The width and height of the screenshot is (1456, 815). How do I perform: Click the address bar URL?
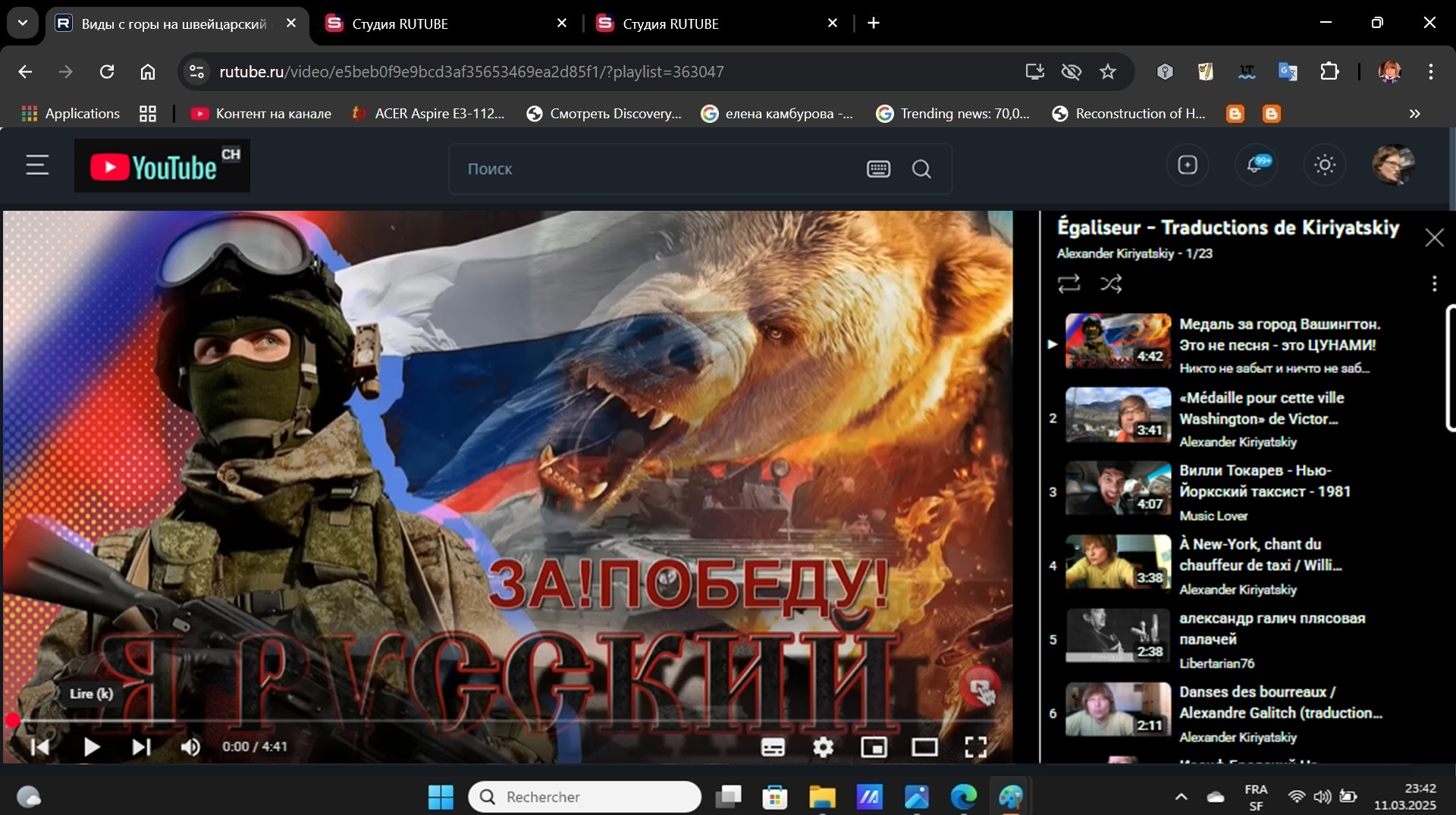472,72
